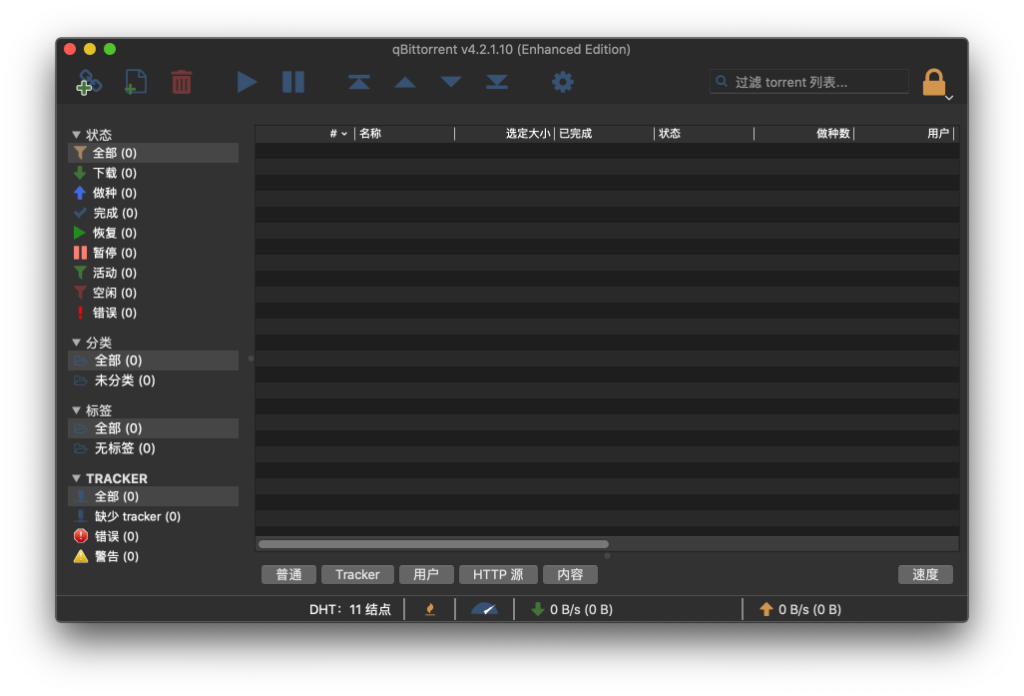Focus the torrent filter search field
The width and height of the screenshot is (1024, 696).
(x=809, y=82)
